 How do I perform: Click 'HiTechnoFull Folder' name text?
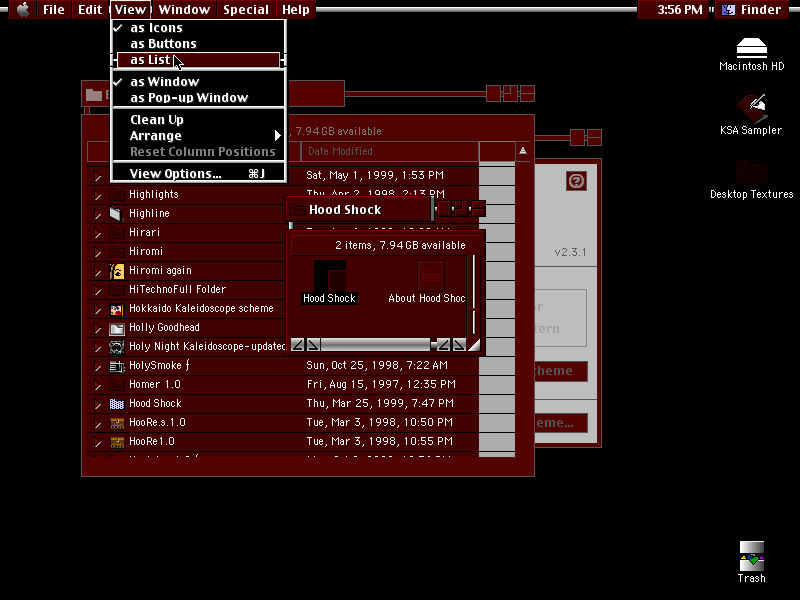click(178, 289)
